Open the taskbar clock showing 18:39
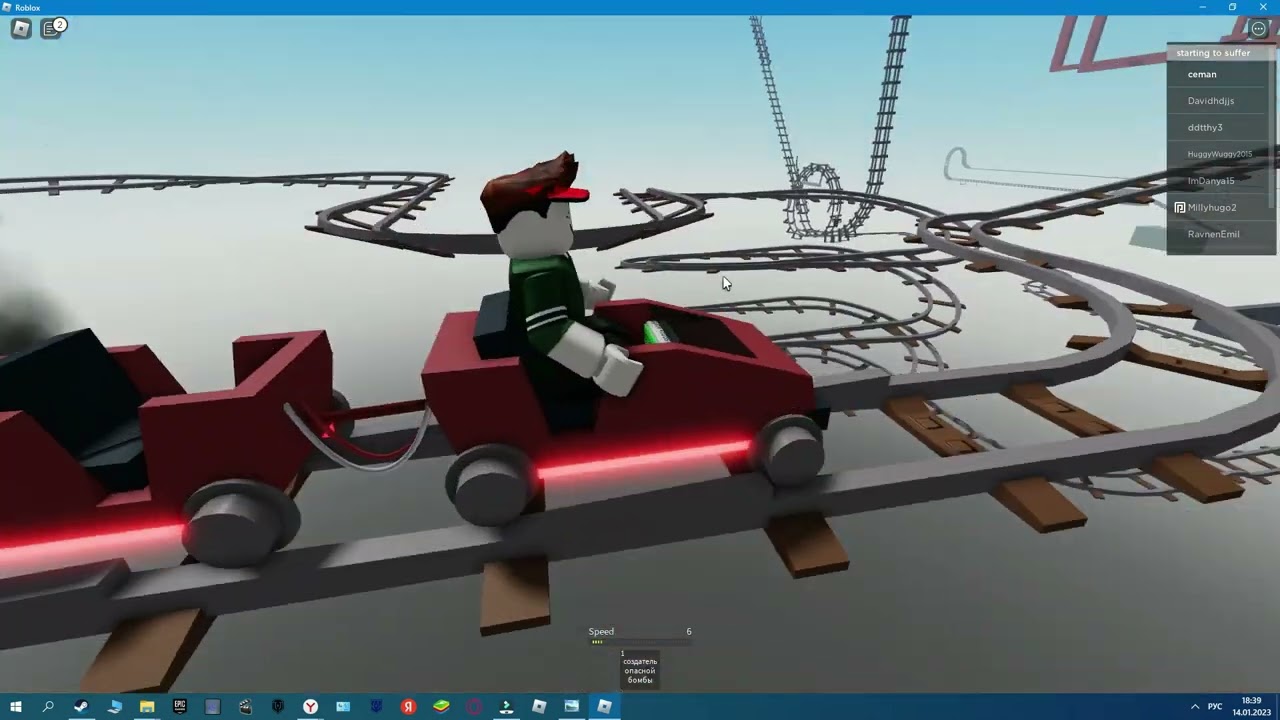 [x=1251, y=706]
